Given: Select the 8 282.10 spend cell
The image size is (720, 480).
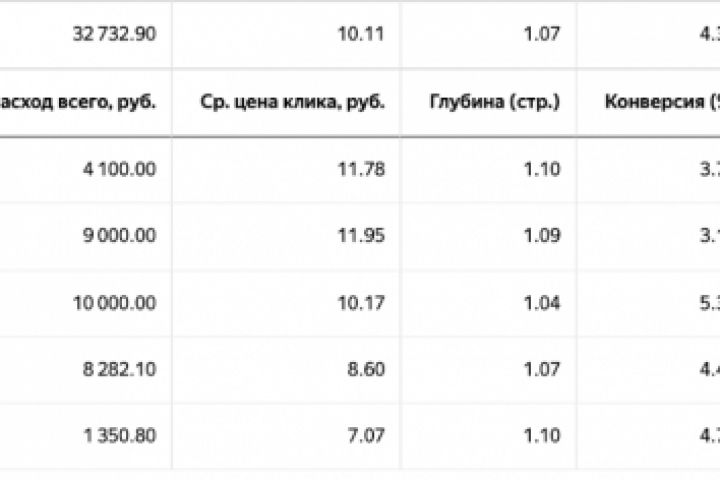Looking at the screenshot, I should pos(119,370).
